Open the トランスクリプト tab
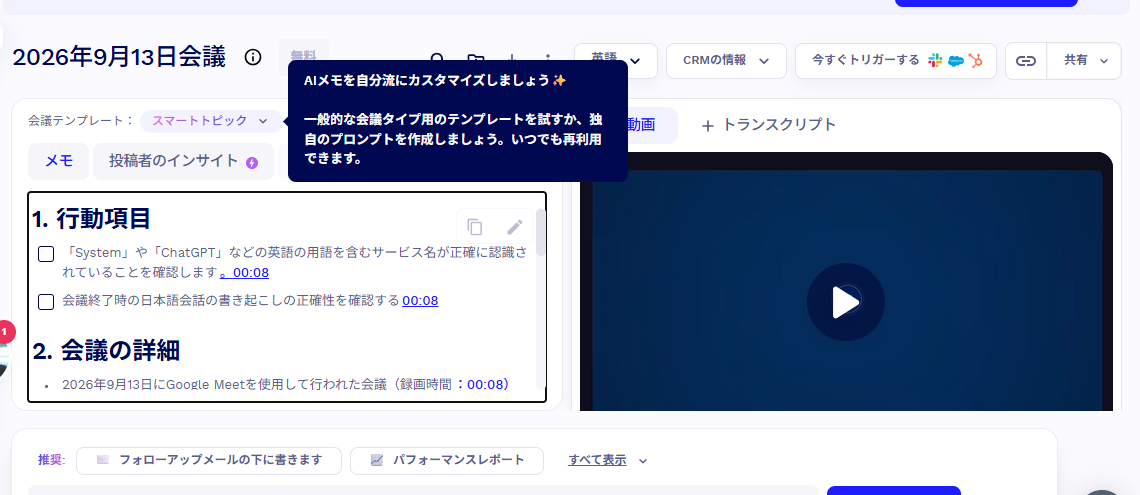This screenshot has height=495, width=1140. click(768, 125)
